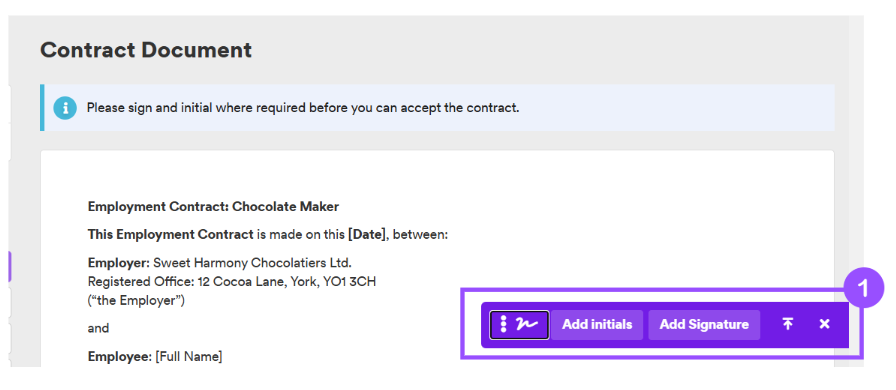Screen dimensions: 896x390
Task: Click the Add initials button
Action: pos(597,325)
